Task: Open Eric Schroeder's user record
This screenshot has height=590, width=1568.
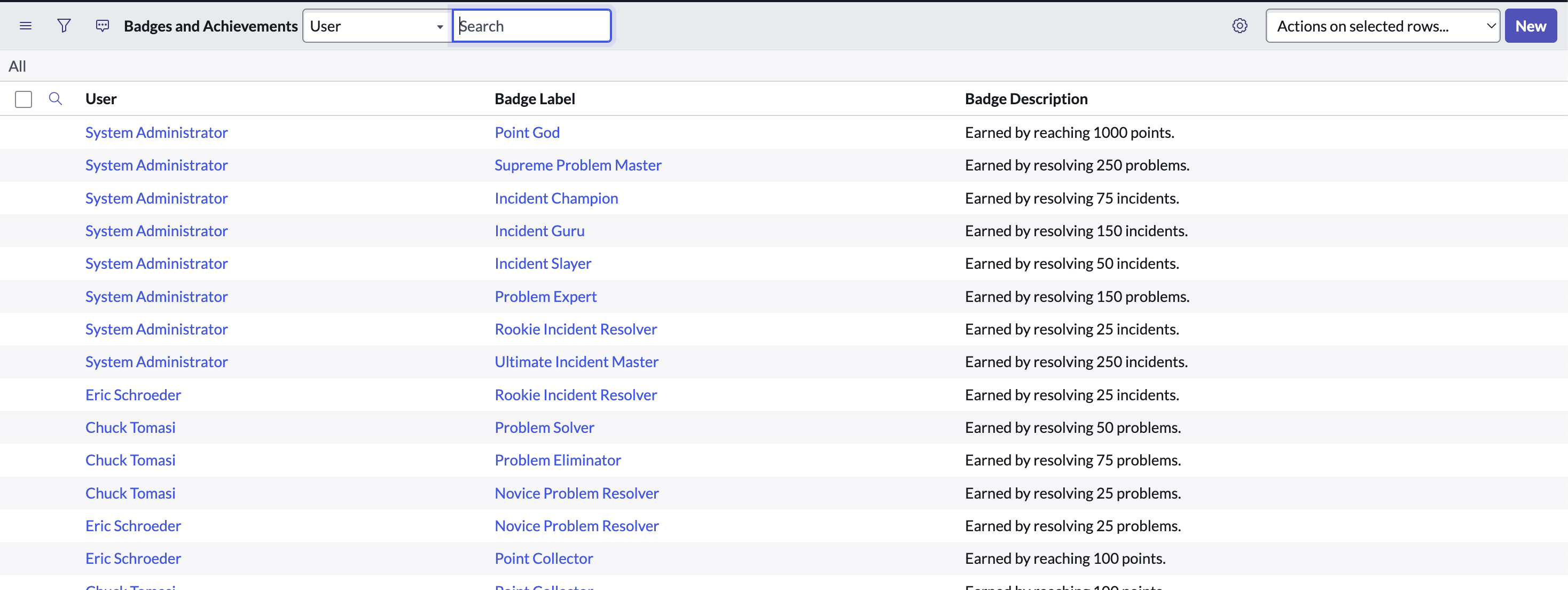Action: 132,394
